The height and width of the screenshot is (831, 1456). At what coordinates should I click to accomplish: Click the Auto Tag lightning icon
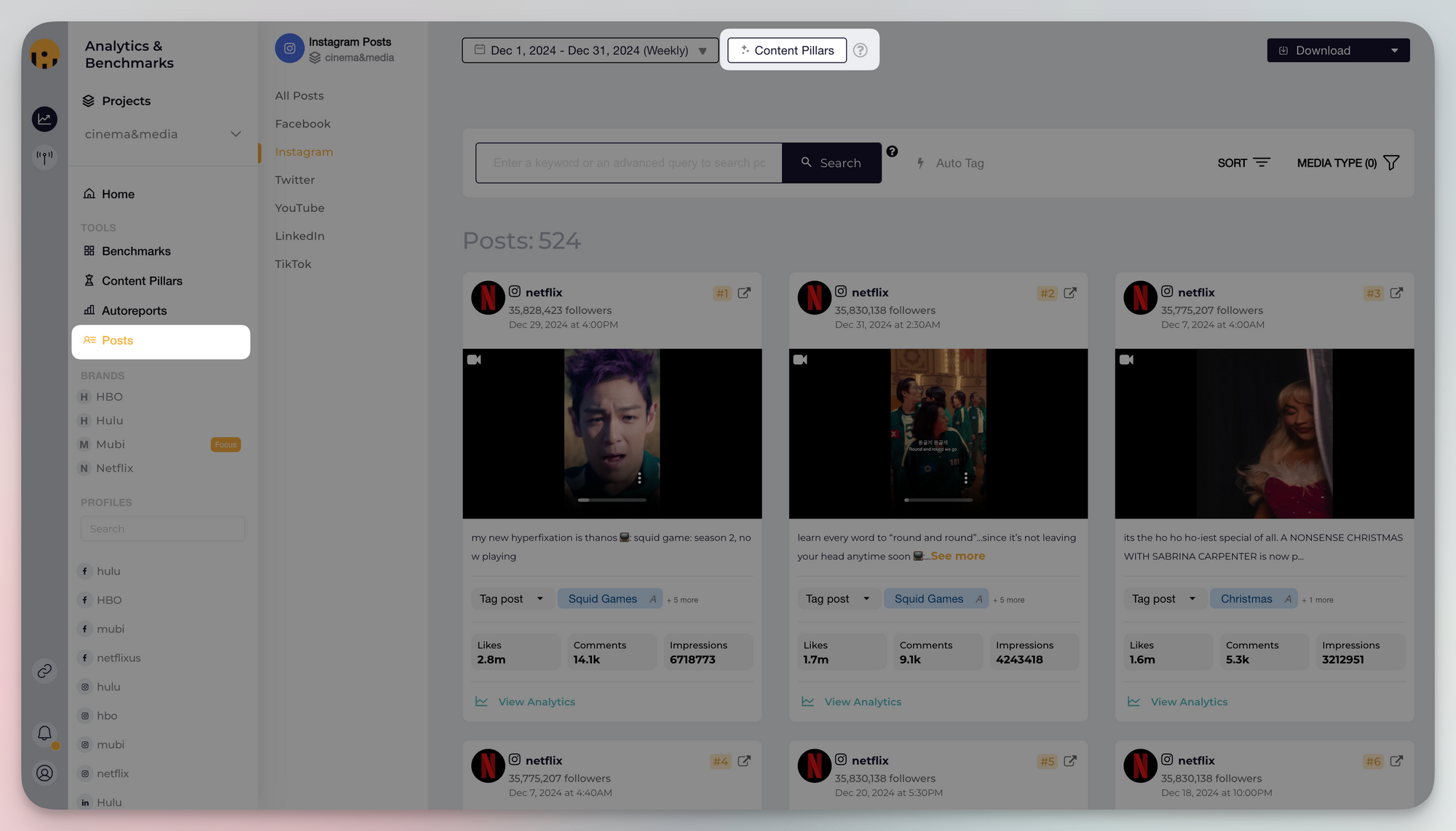click(x=920, y=163)
